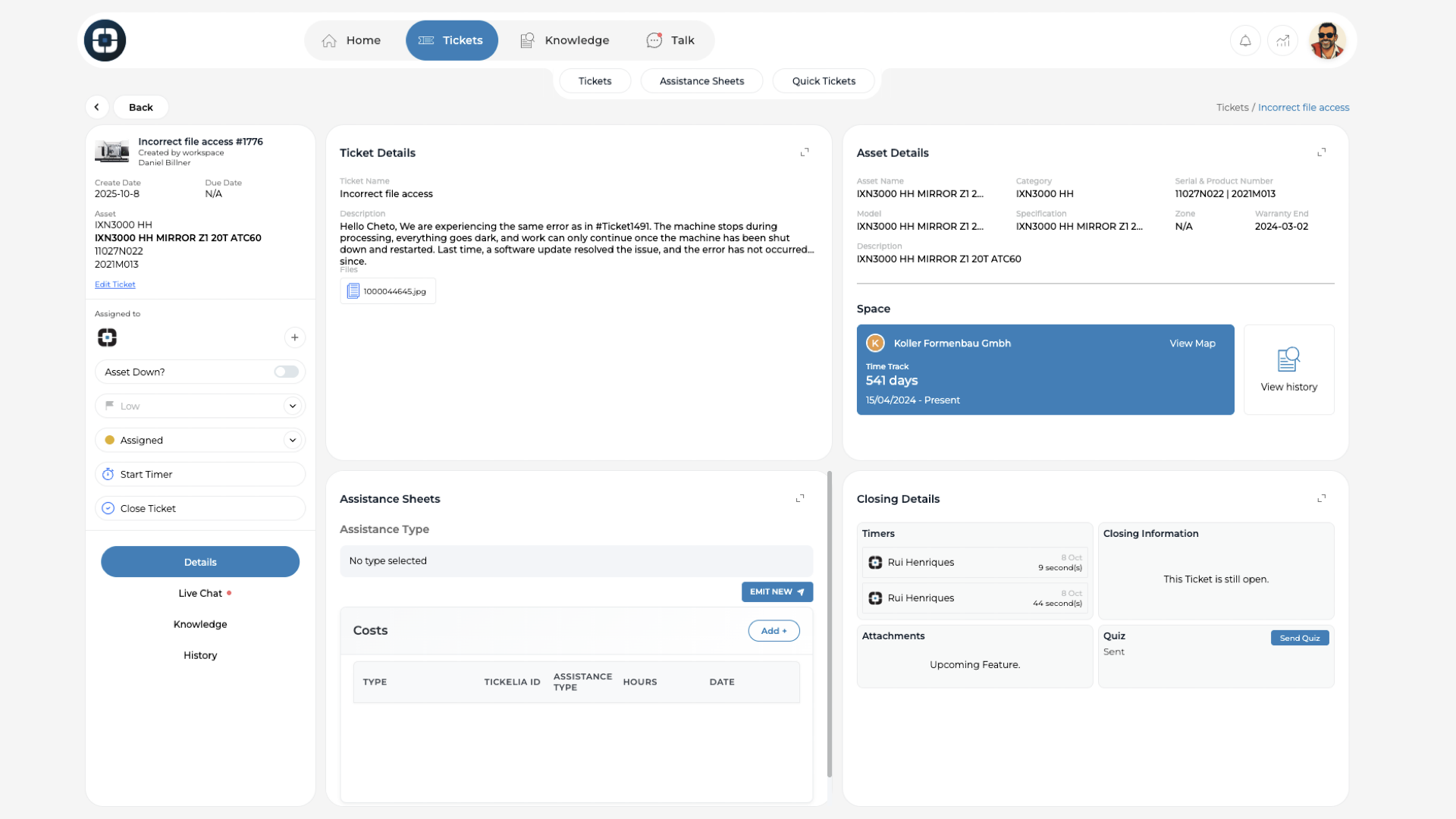Expand the Assistance Sheets panel

tap(800, 498)
